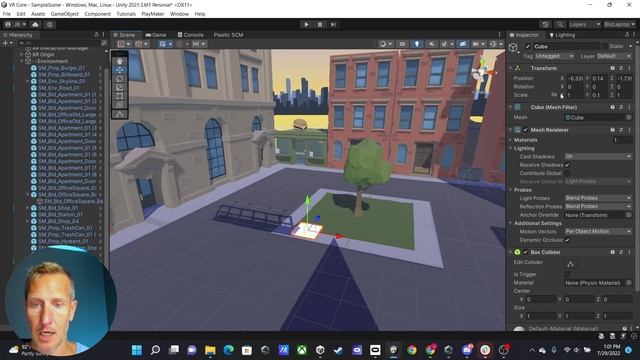640x360 pixels.
Task: Toggle Mesh Renderer enabled checkbox
Action: [x=525, y=130]
